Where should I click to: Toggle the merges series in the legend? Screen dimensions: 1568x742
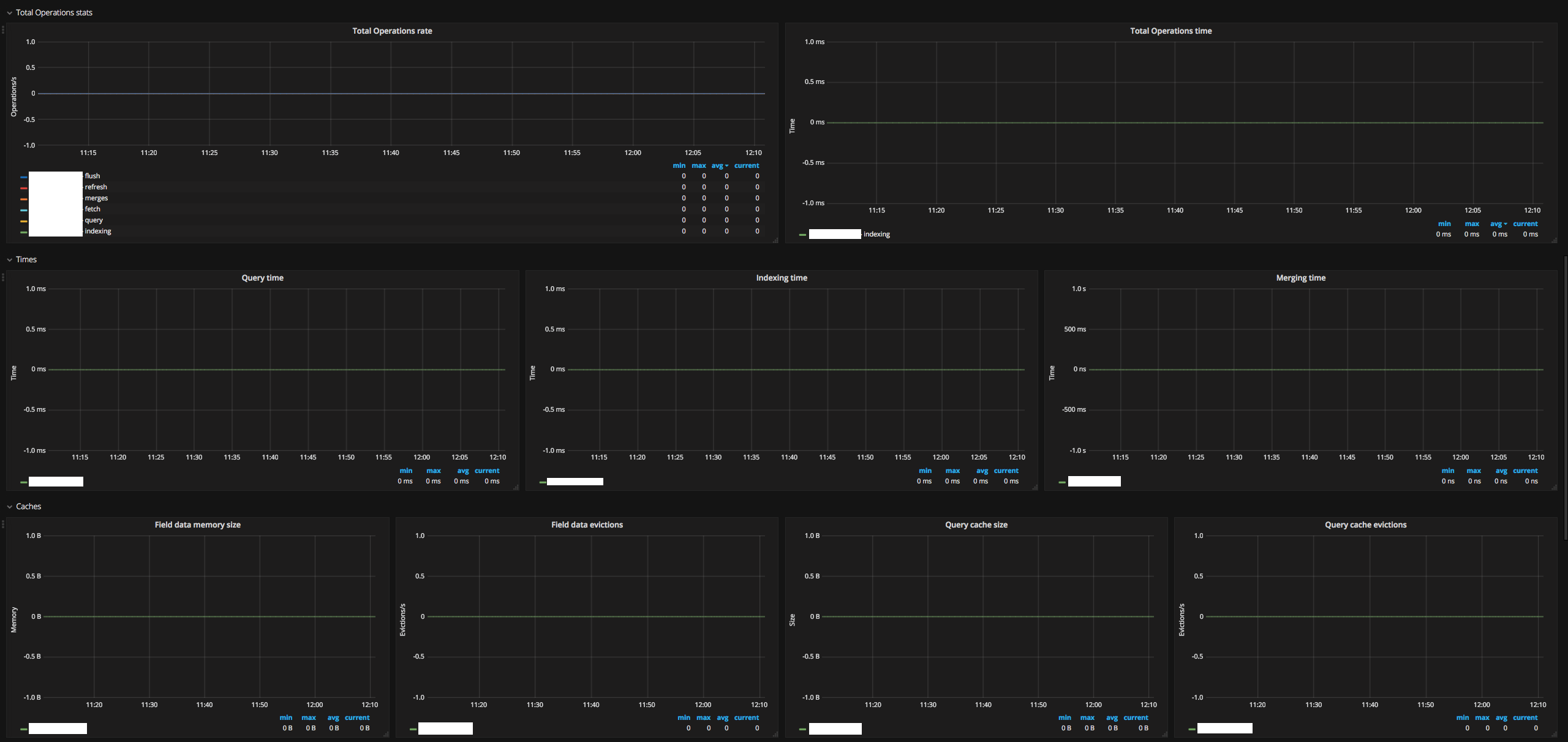pos(96,198)
